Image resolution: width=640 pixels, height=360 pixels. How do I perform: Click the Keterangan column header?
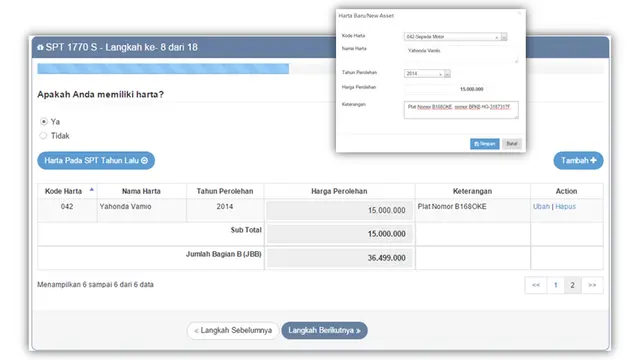point(472,191)
